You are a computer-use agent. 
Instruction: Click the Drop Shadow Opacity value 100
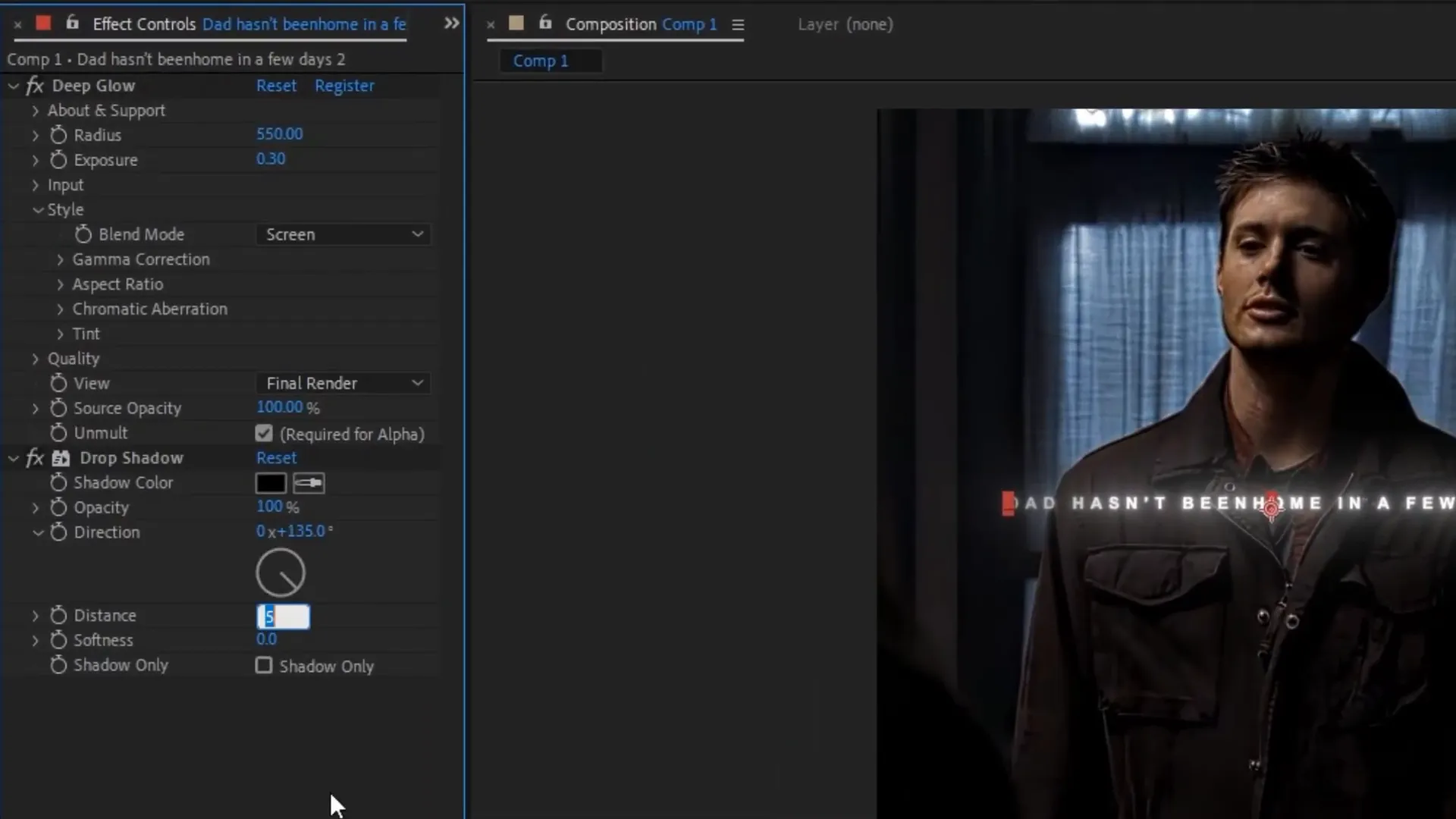(x=269, y=507)
